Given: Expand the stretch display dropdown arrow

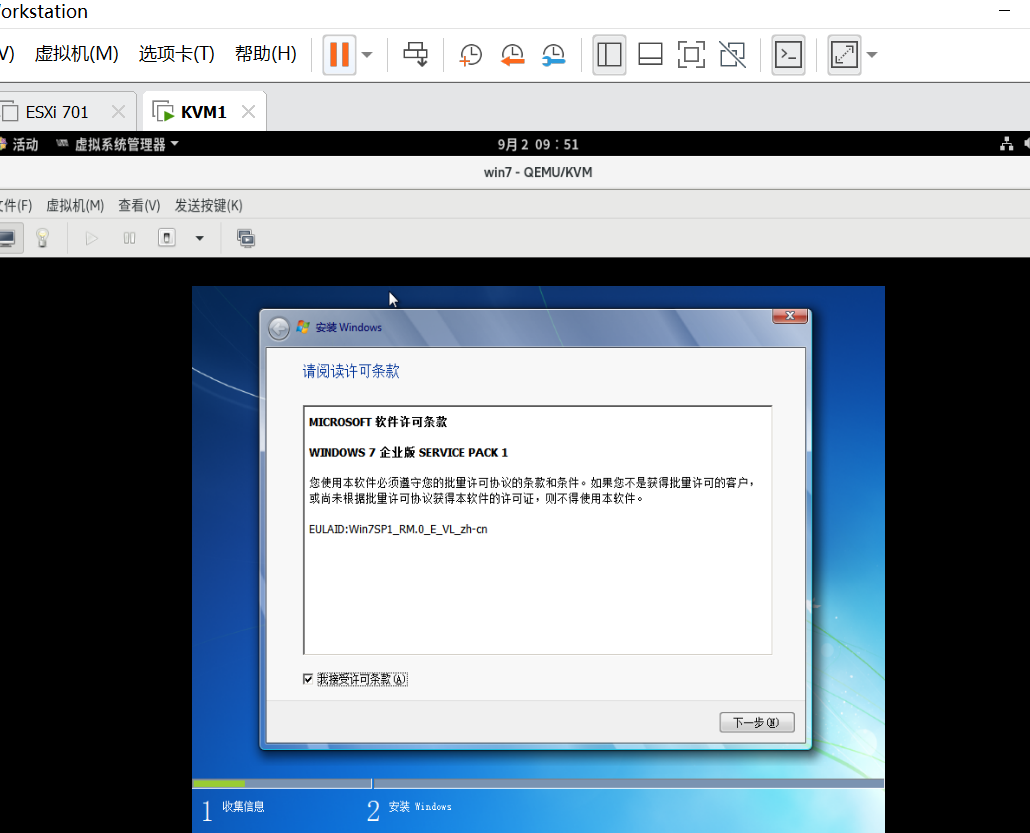Looking at the screenshot, I should (872, 55).
